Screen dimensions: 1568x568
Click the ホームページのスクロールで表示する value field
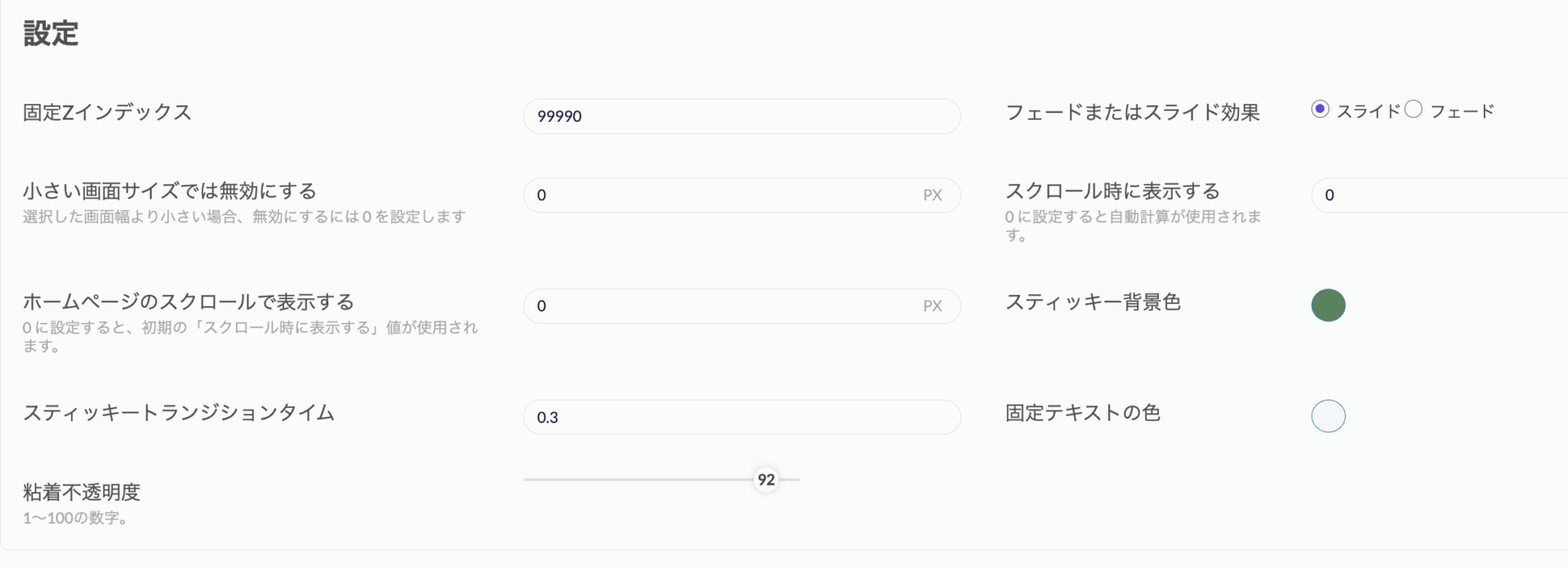pos(742,306)
